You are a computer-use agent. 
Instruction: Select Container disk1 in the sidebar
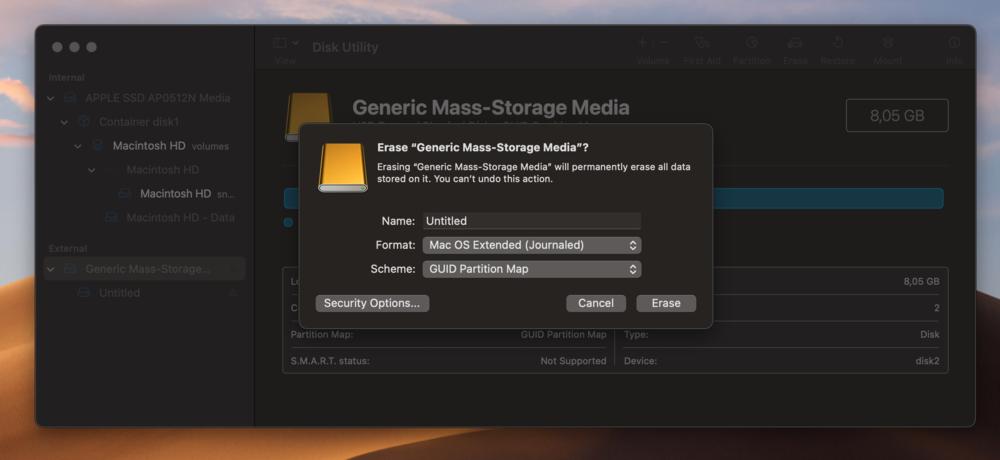click(x=139, y=122)
